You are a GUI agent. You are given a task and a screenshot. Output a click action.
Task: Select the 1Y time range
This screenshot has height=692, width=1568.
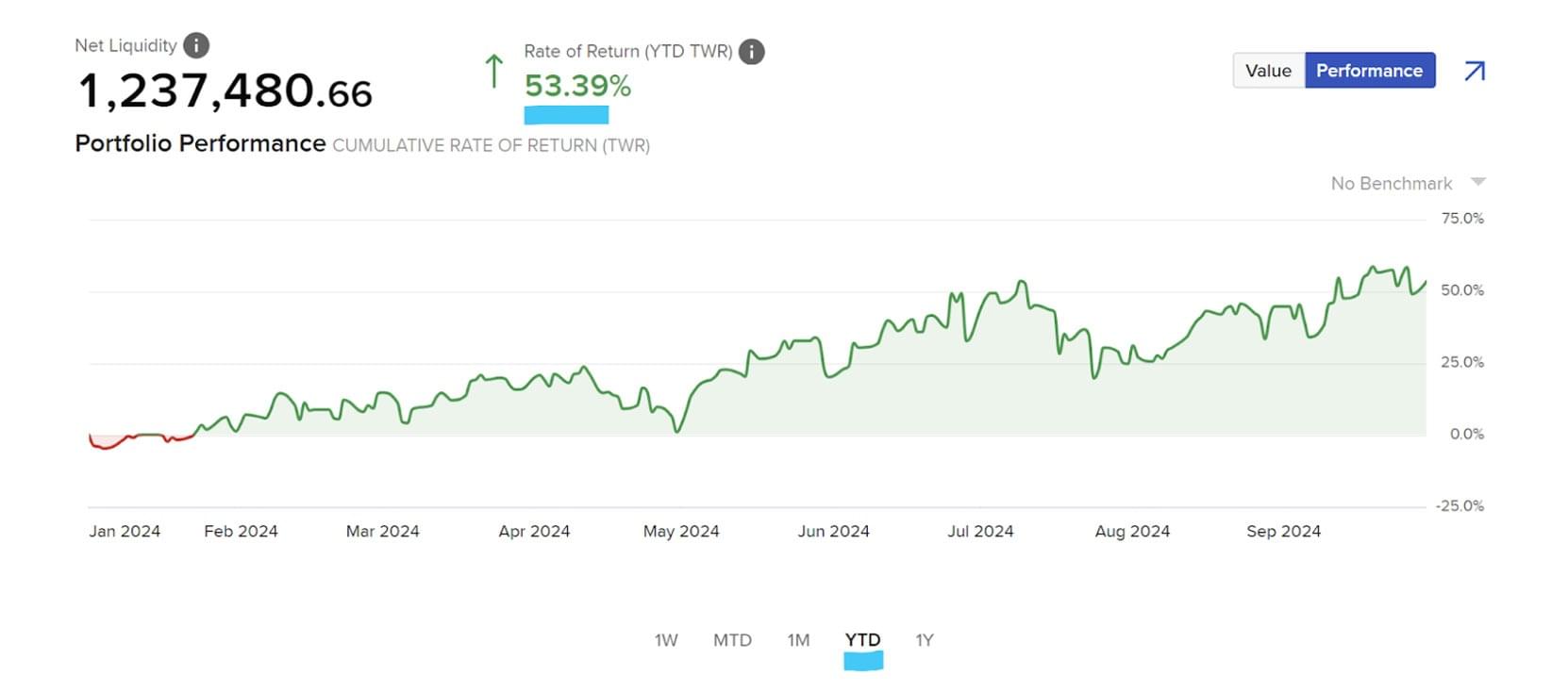(925, 640)
